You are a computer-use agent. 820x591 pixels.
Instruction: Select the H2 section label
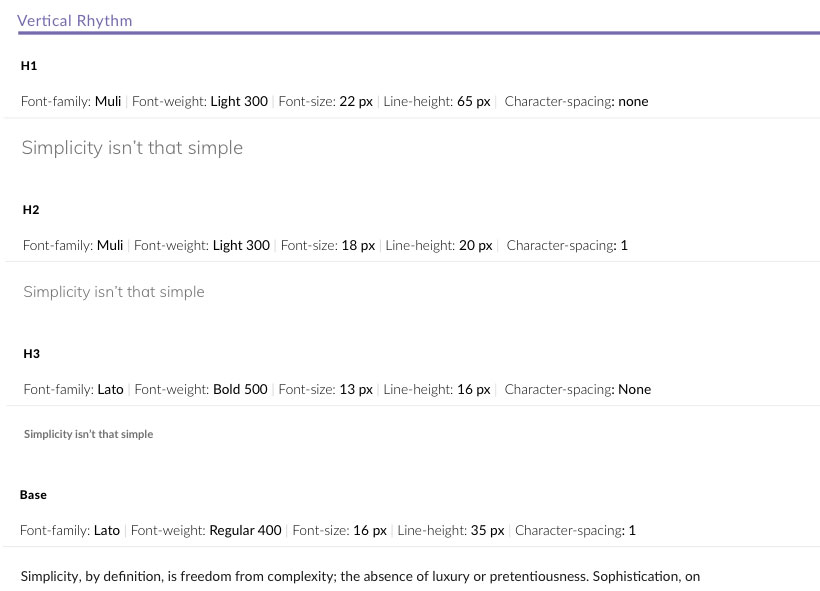(31, 210)
